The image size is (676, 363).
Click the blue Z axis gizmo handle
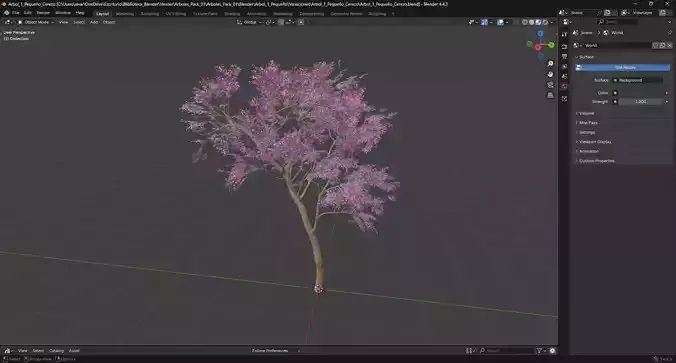coord(540,34)
